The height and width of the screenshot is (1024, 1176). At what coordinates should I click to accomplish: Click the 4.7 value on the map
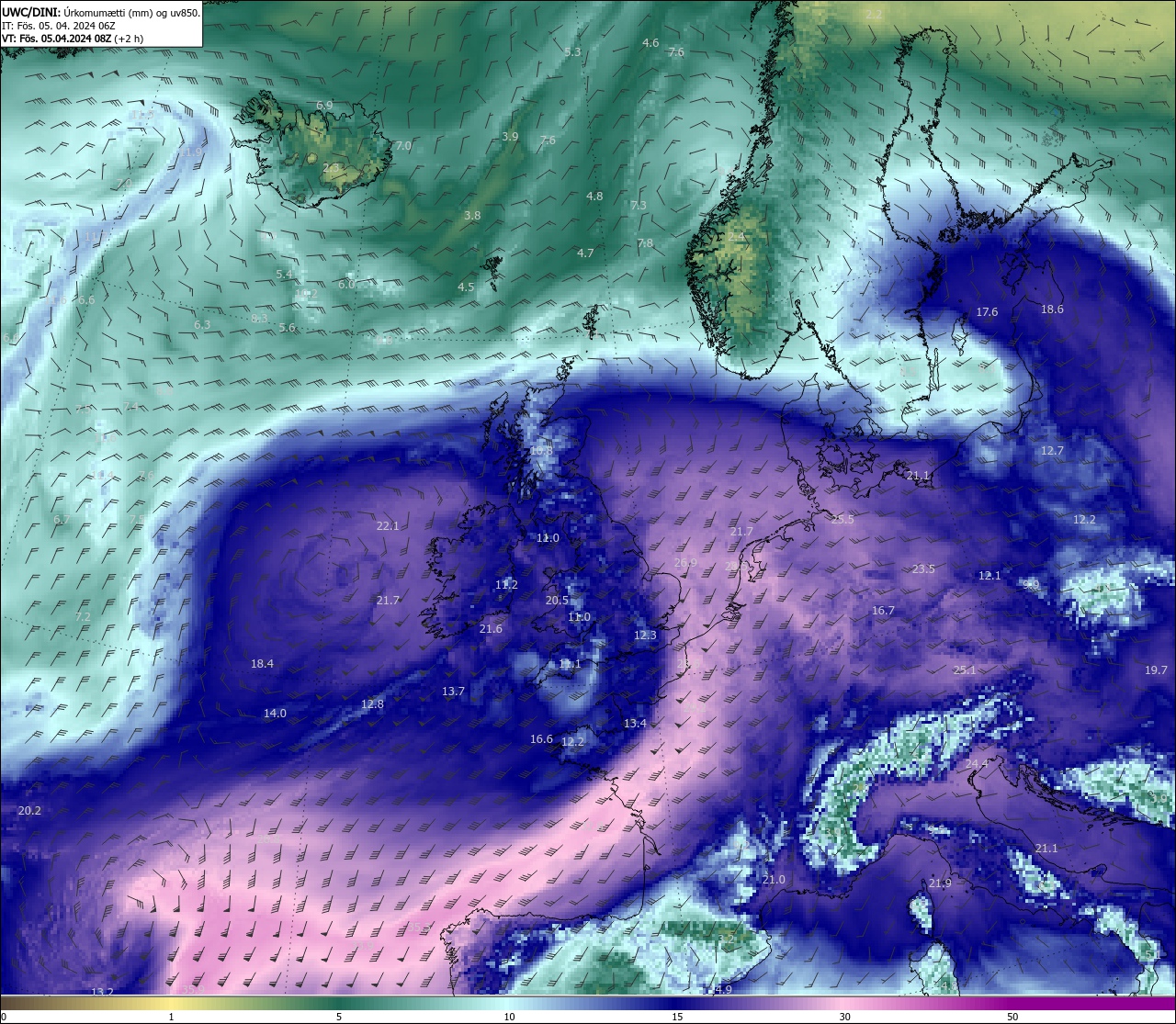tap(585, 253)
